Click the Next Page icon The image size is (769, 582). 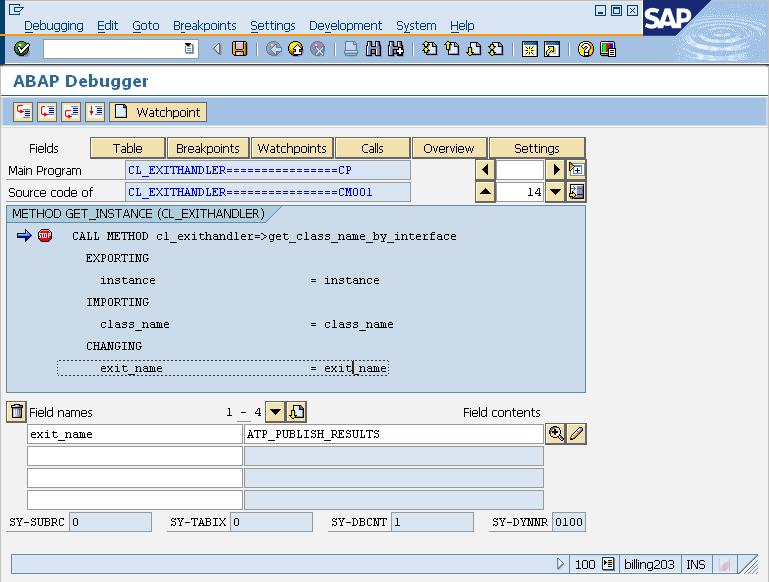[474, 49]
